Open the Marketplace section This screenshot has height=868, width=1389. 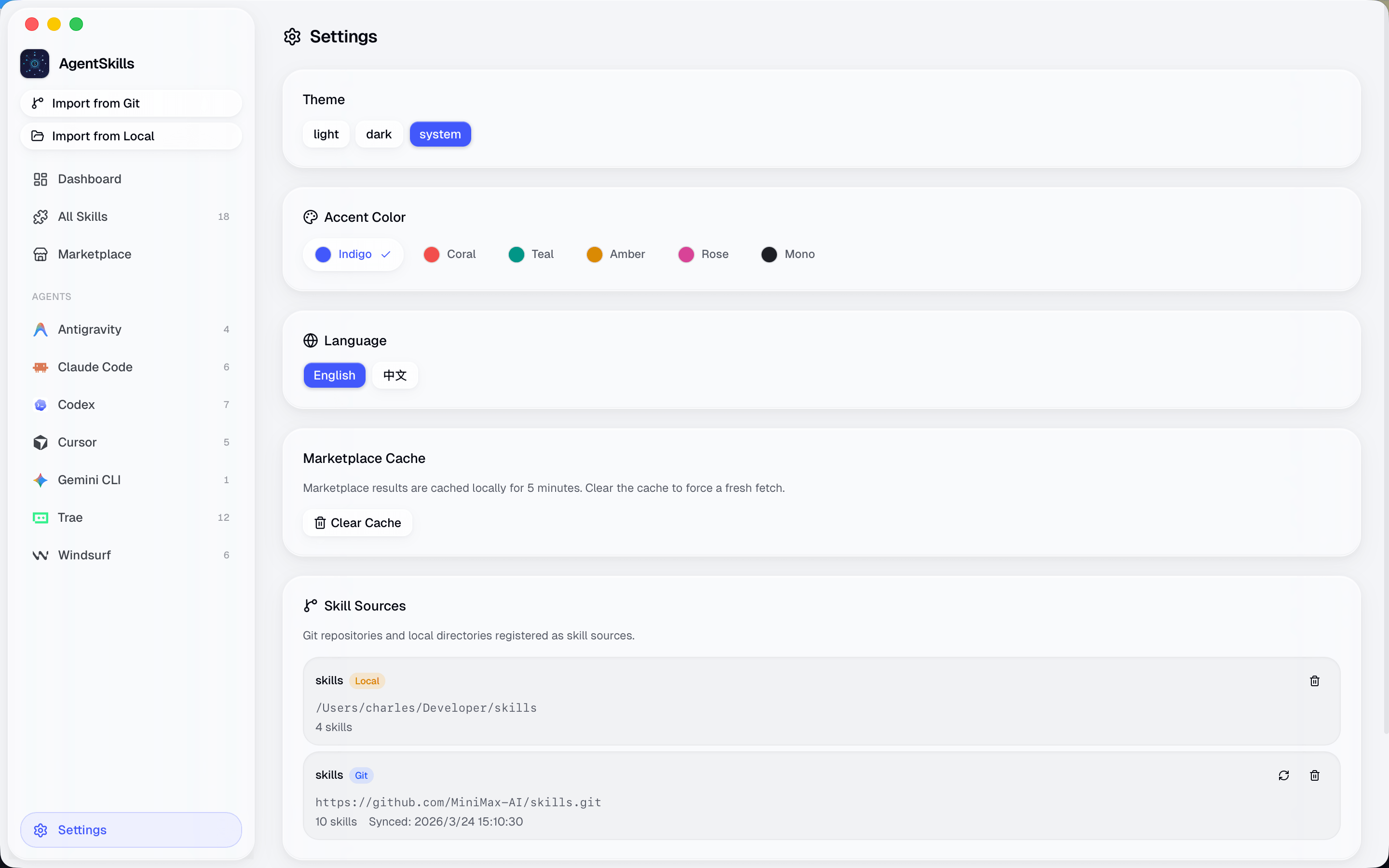94,254
